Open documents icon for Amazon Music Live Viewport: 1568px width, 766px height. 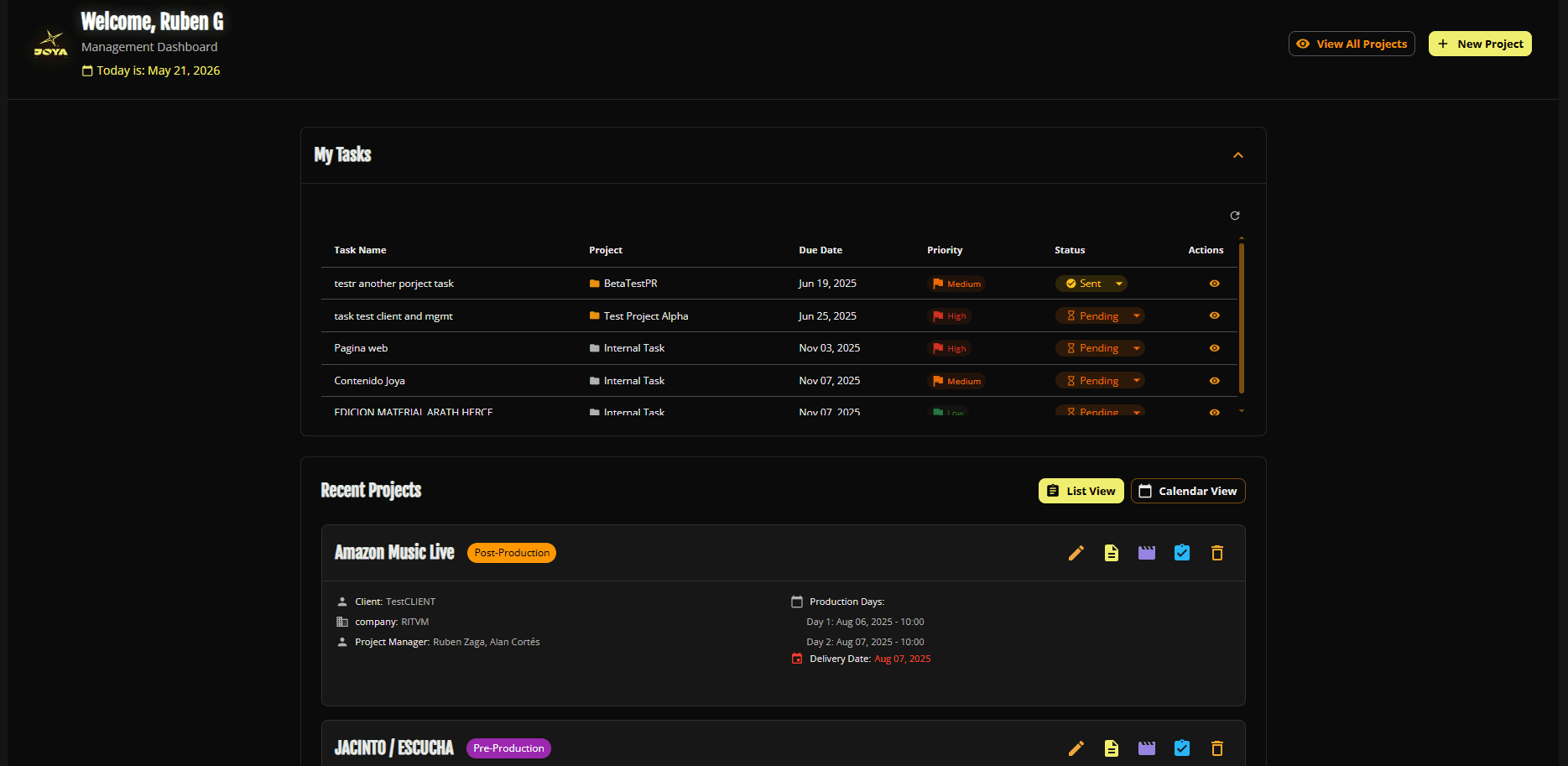(x=1112, y=553)
